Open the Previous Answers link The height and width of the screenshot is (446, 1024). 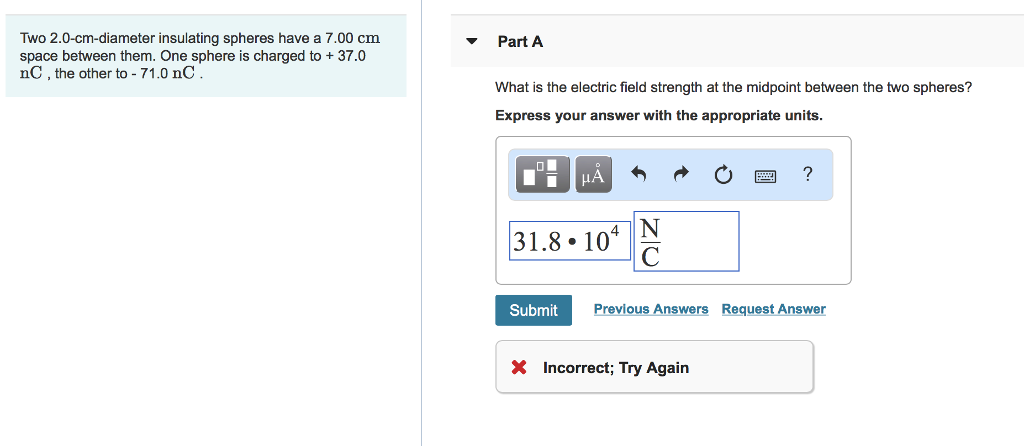(651, 309)
